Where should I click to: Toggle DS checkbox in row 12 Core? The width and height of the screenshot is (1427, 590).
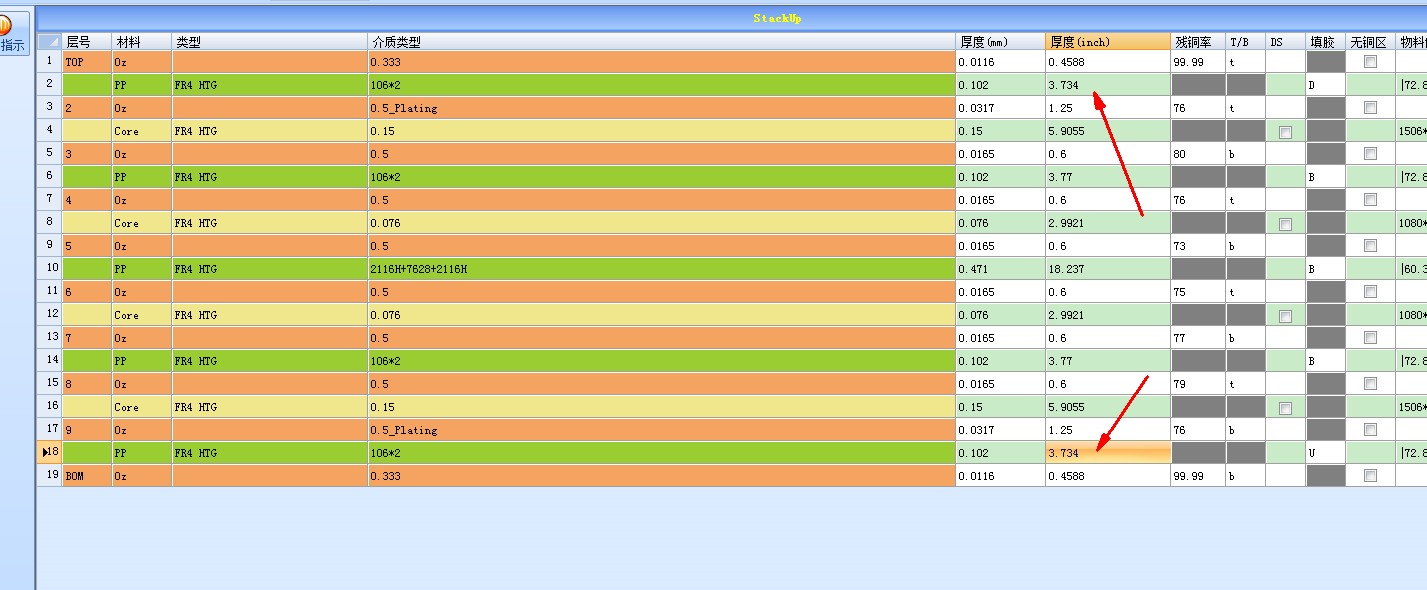[1285, 316]
